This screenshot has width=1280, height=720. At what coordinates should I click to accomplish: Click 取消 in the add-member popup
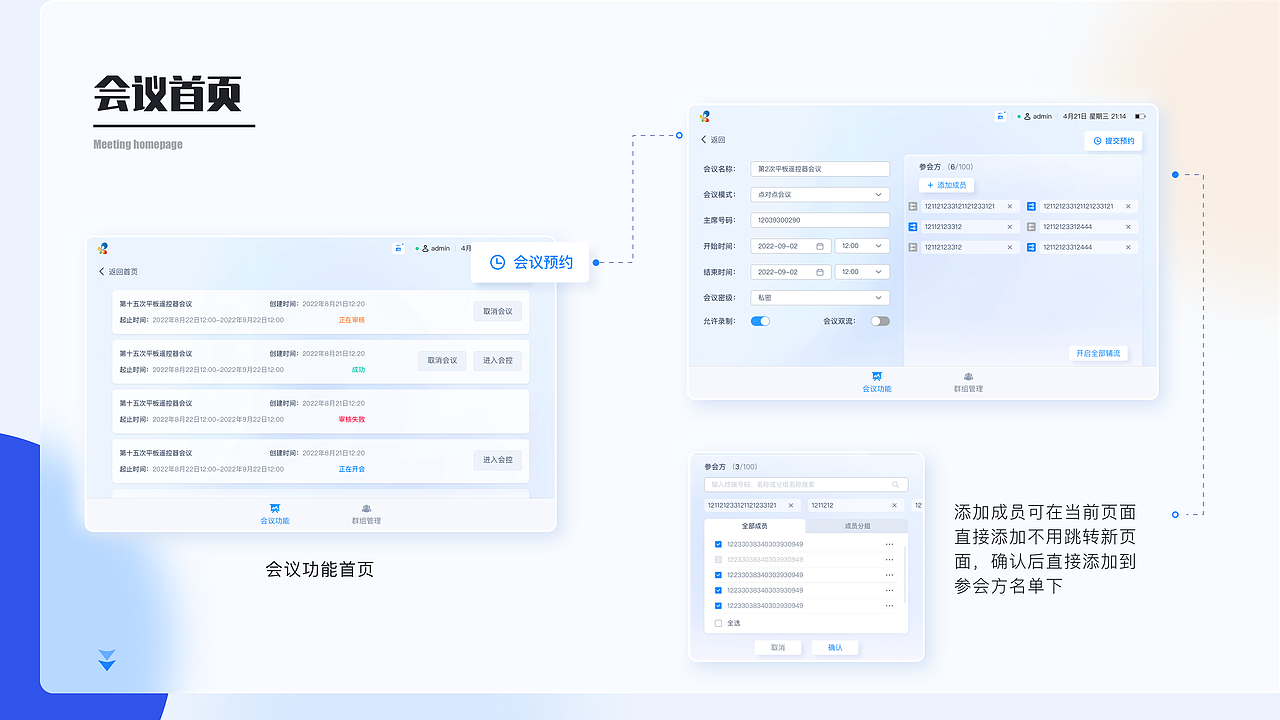(x=778, y=647)
